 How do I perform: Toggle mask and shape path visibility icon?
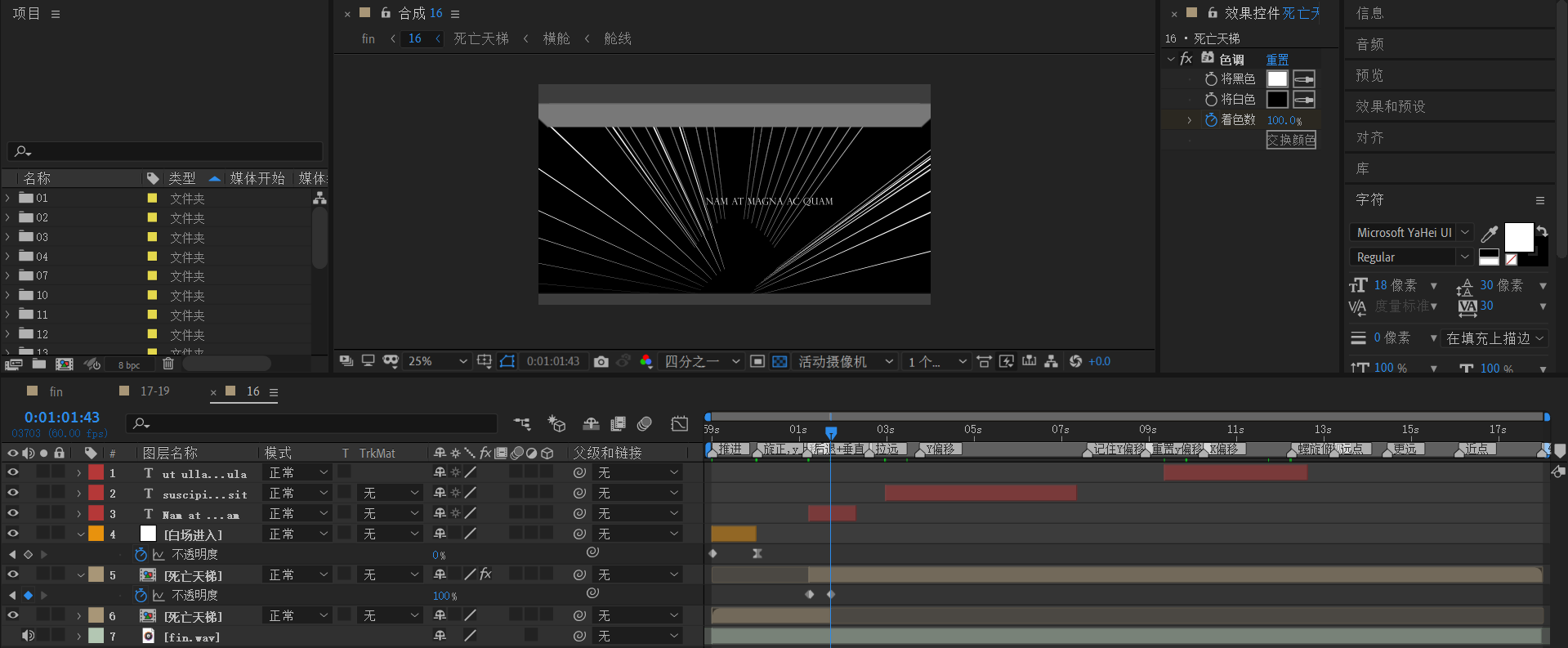pyautogui.click(x=507, y=361)
